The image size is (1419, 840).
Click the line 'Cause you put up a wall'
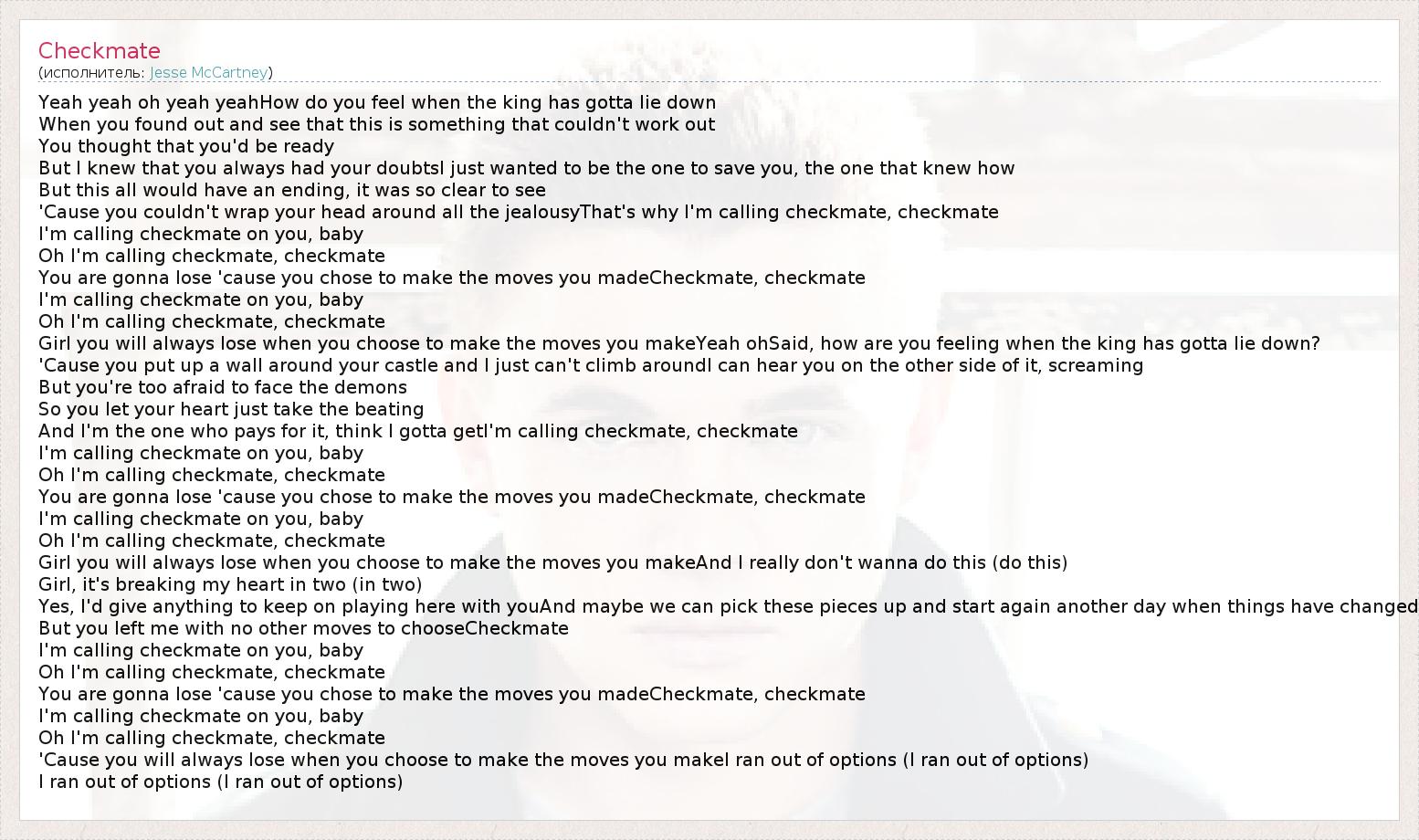click(x=590, y=365)
